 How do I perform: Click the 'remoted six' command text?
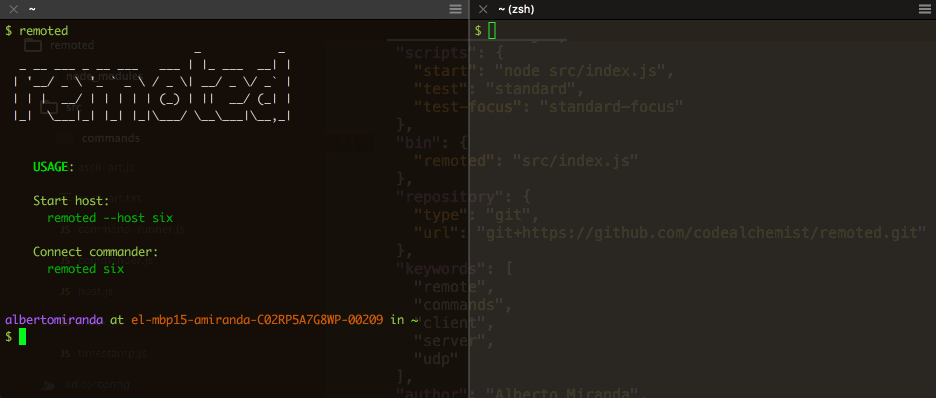[x=85, y=269]
